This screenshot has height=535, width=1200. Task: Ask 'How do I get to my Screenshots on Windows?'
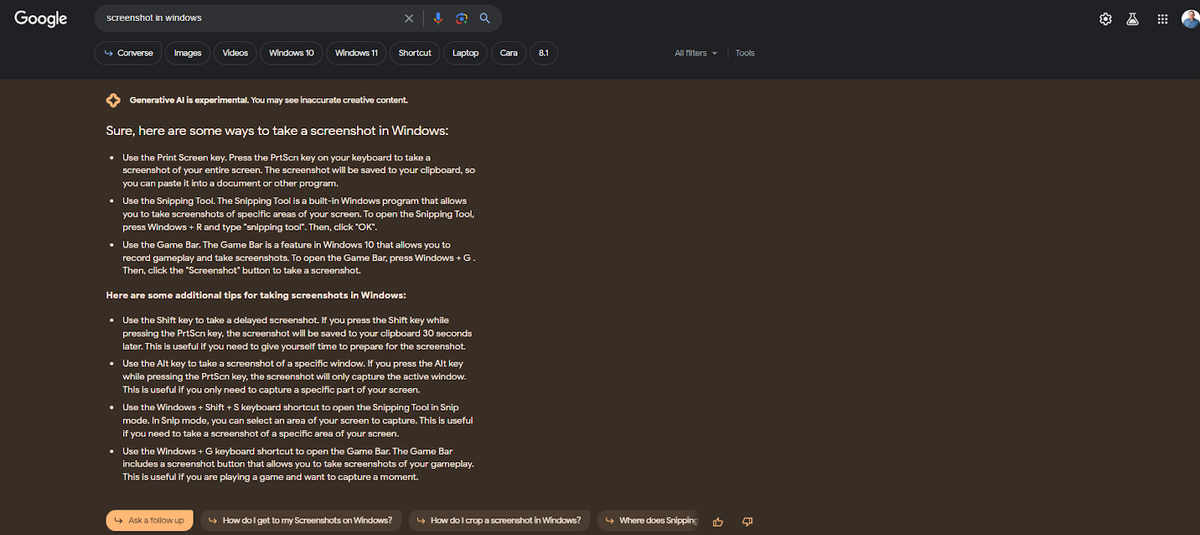click(x=301, y=520)
